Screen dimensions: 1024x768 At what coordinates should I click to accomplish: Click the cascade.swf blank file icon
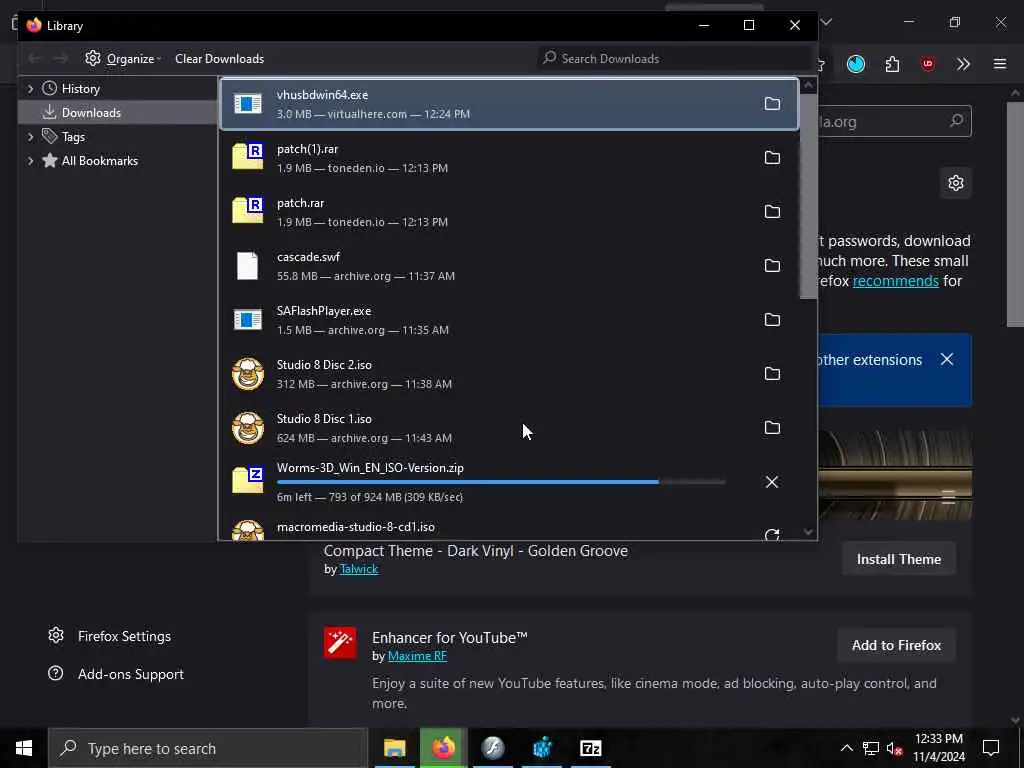tap(247, 266)
